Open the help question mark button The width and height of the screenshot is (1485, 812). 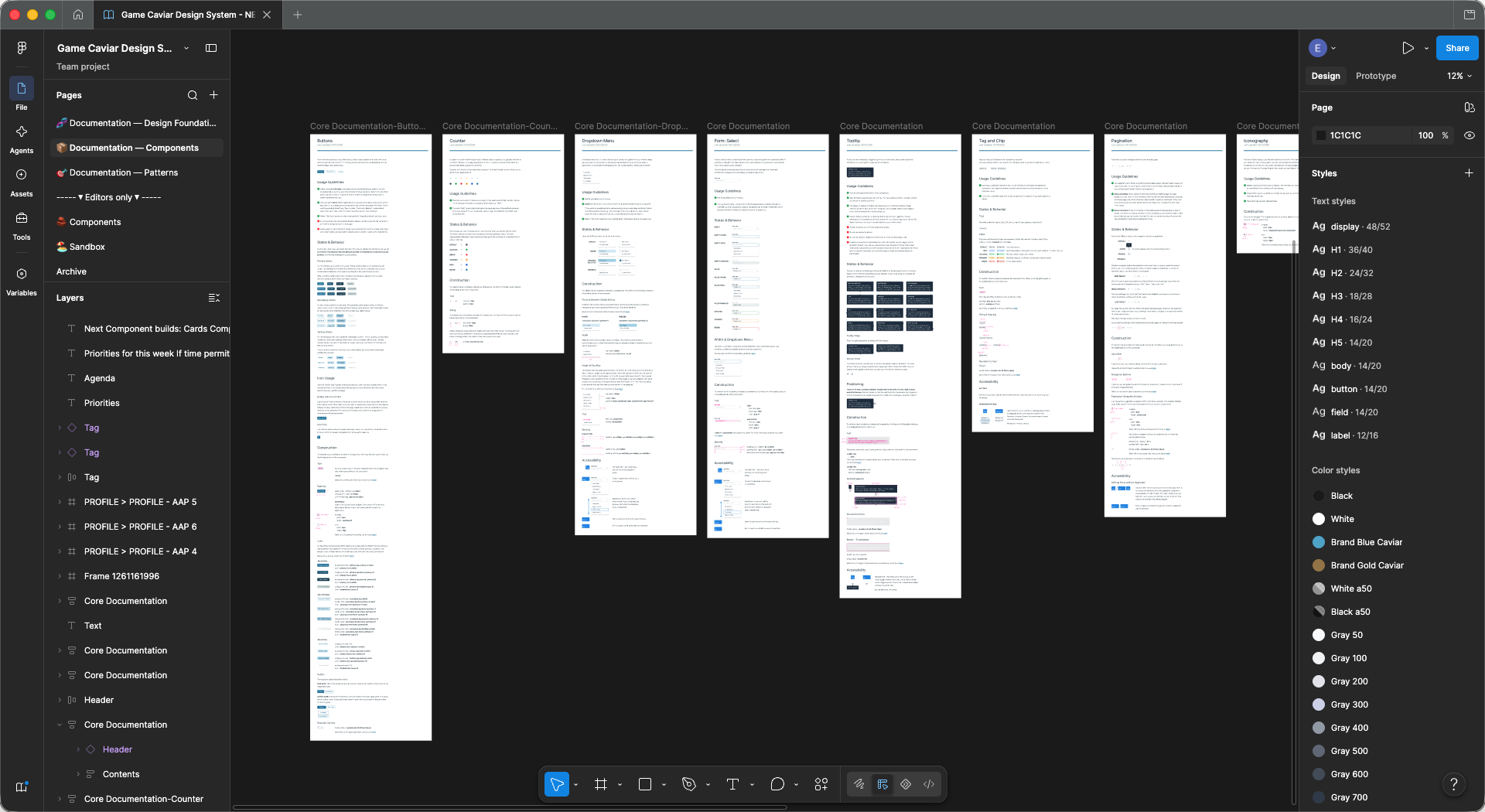[1454, 784]
